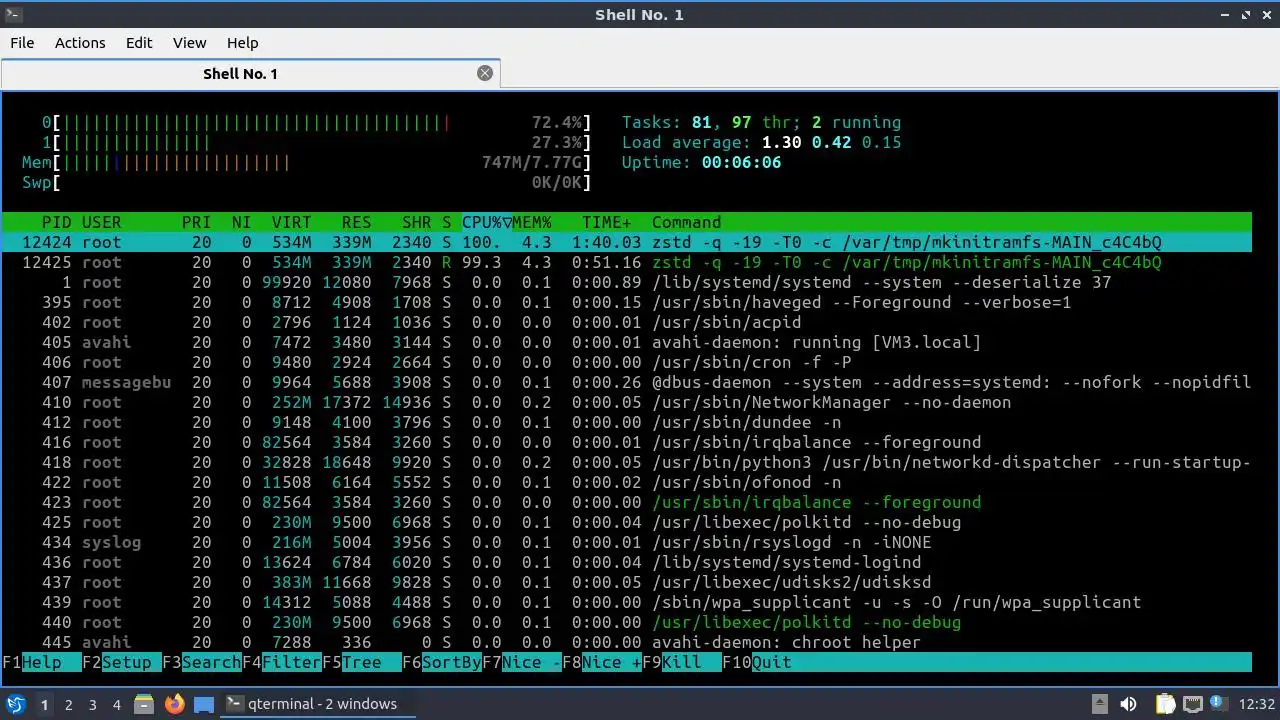Sort by the PID column header

pos(57,222)
